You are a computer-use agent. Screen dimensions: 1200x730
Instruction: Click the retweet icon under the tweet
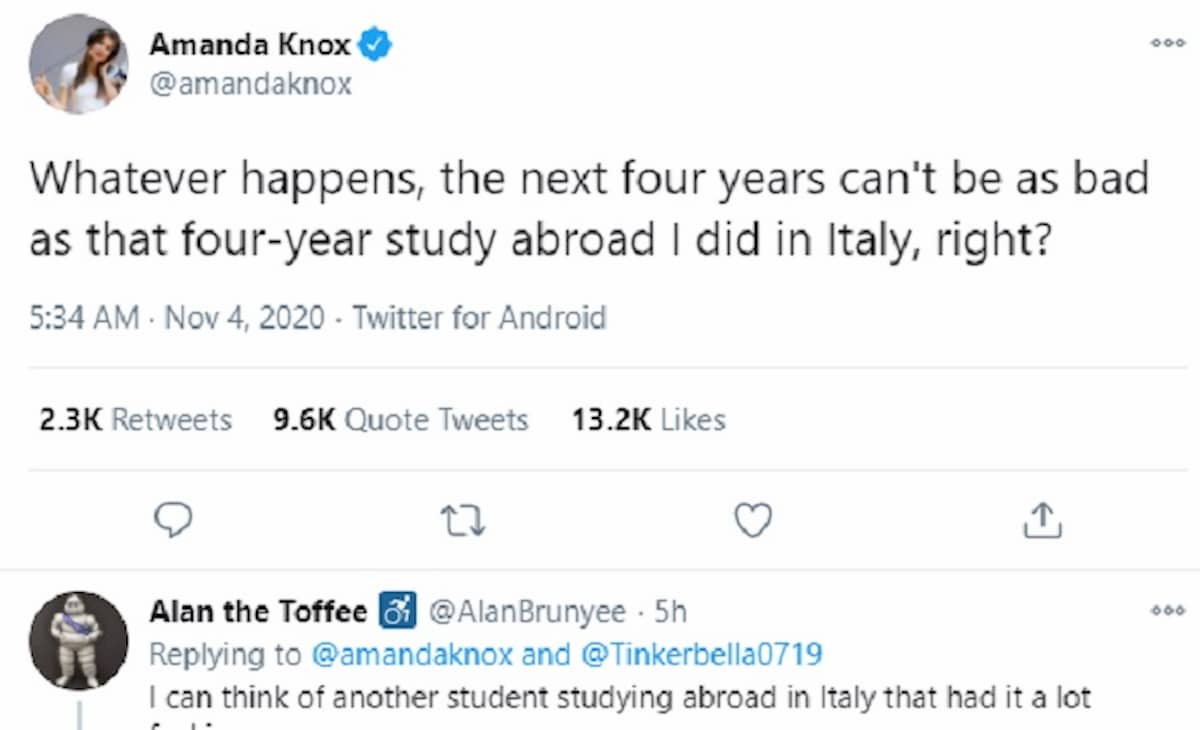[463, 518]
